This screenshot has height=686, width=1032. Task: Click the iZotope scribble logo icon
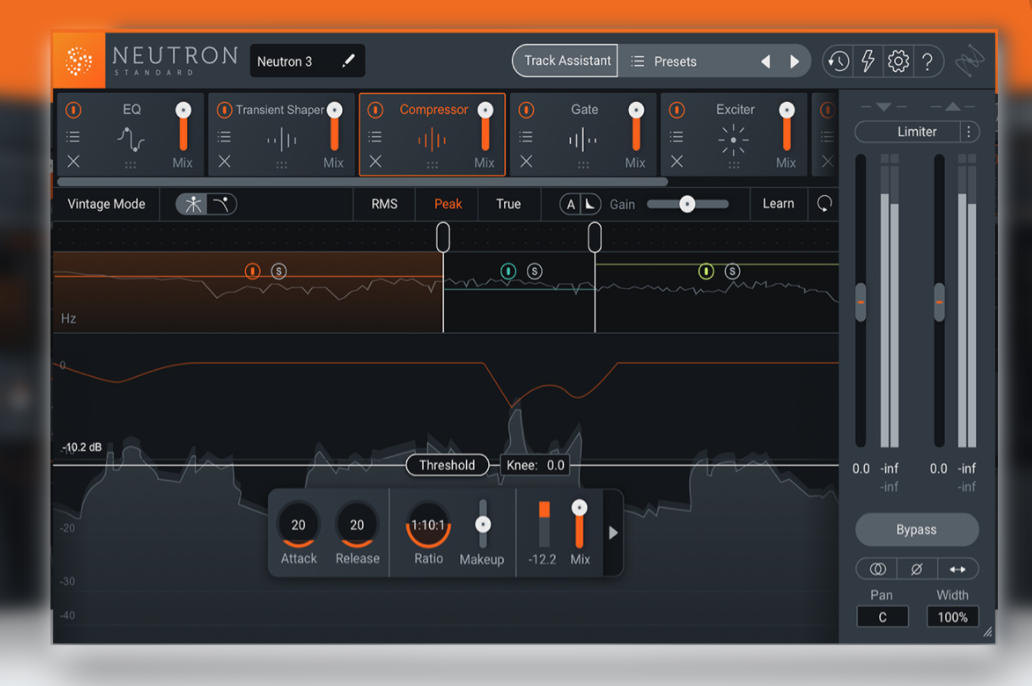969,61
